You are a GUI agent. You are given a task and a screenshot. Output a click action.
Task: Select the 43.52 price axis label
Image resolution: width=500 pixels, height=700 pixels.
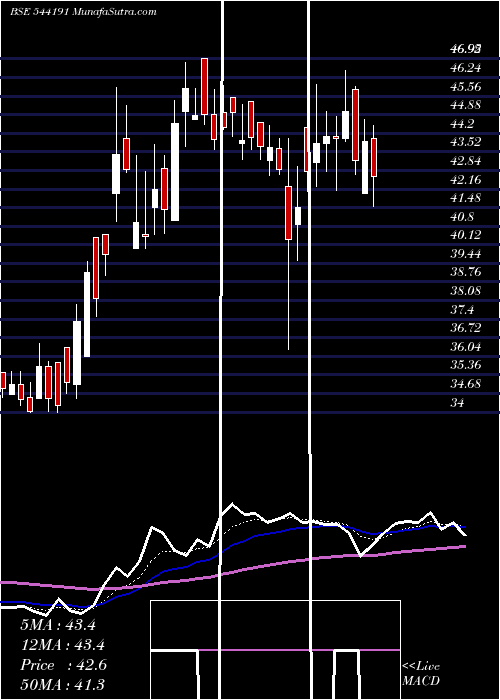(x=466, y=142)
